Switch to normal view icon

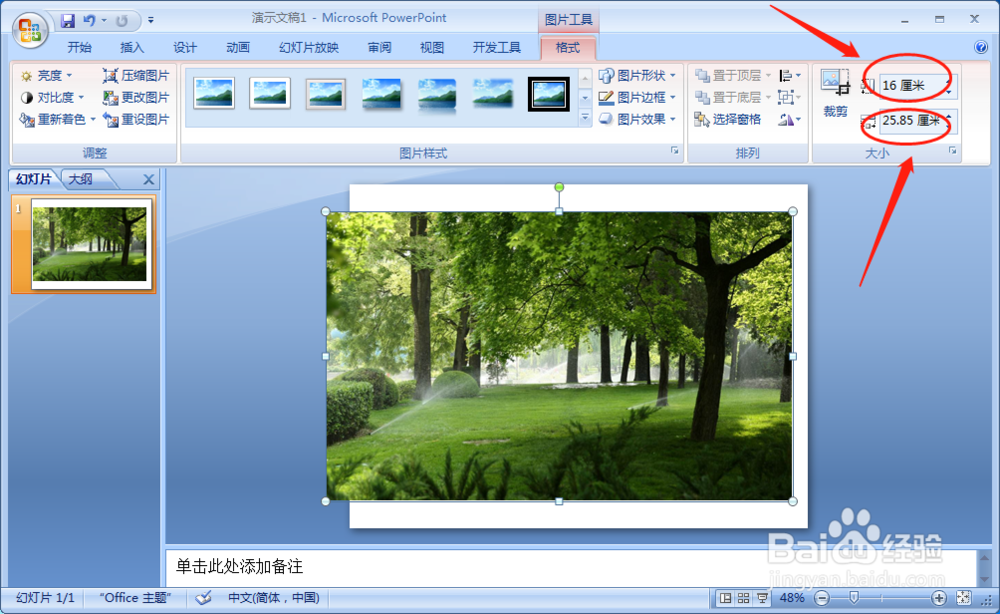click(x=725, y=598)
